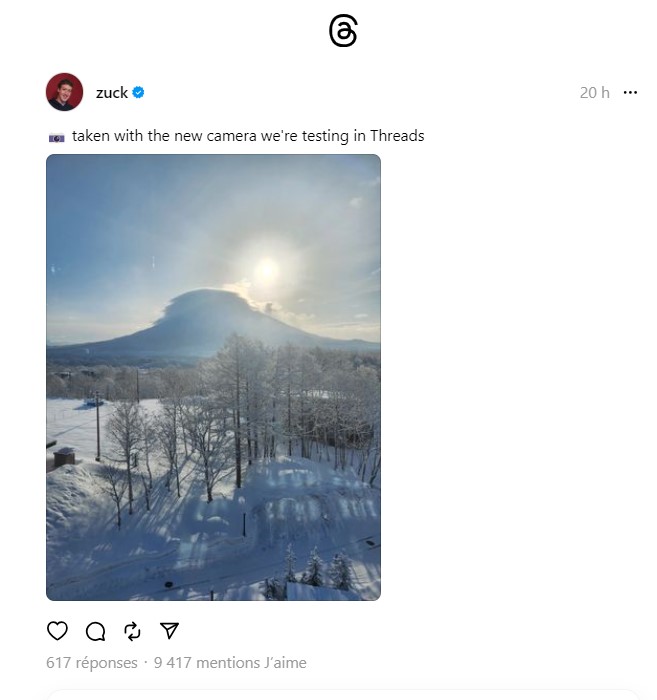Open more options three-dot menu
The width and height of the screenshot is (657, 700).
pos(630,92)
